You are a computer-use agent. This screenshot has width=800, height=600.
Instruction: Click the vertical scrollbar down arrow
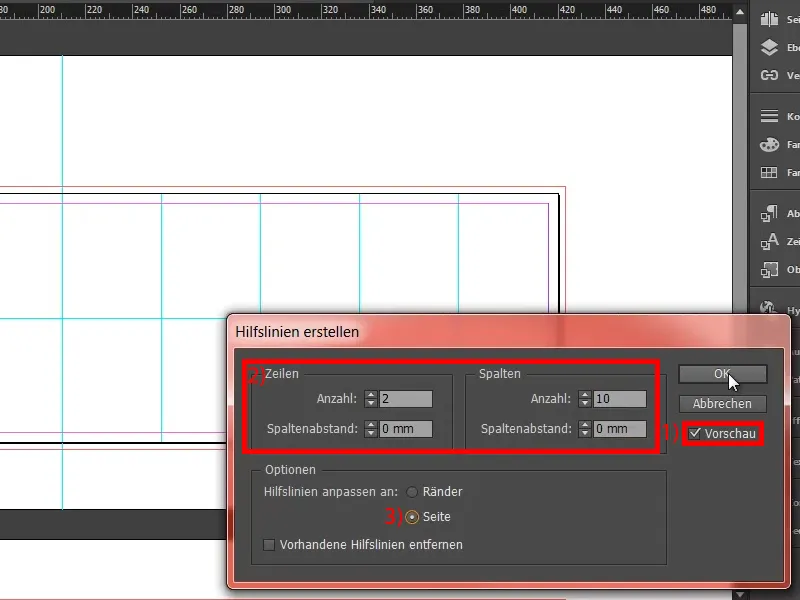tap(740, 594)
